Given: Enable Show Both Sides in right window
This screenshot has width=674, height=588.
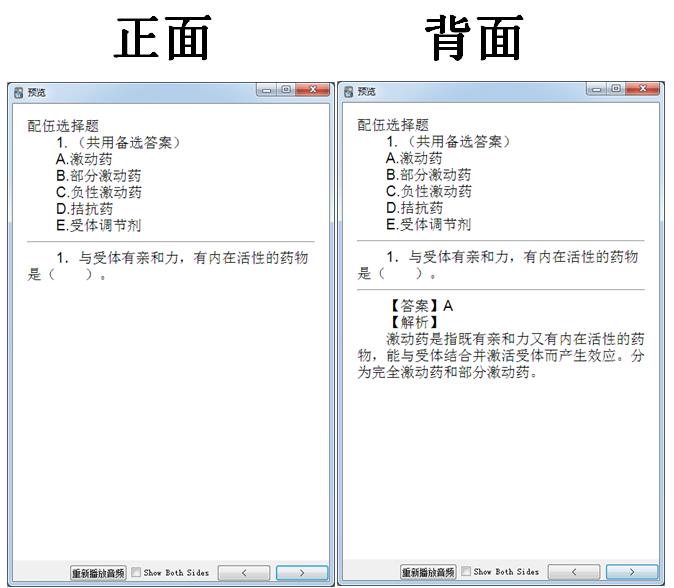Looking at the screenshot, I should pyautogui.click(x=466, y=572).
